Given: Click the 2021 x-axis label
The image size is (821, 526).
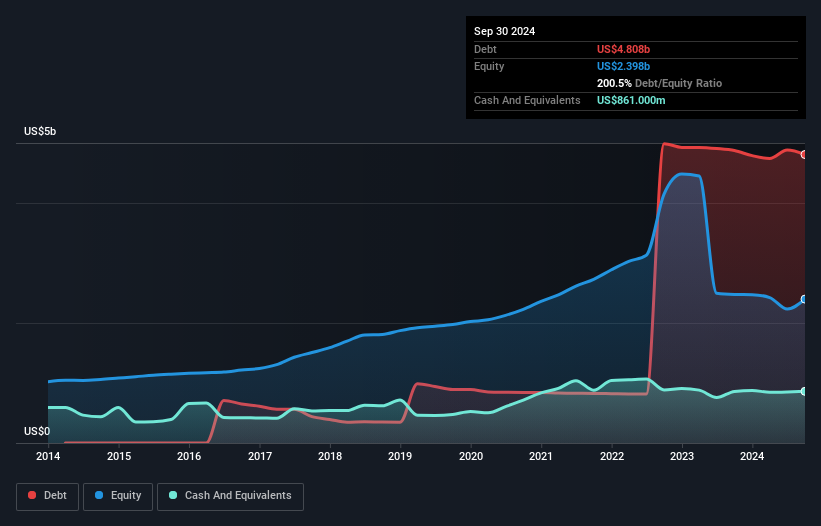Looking at the screenshot, I should (x=541, y=456).
